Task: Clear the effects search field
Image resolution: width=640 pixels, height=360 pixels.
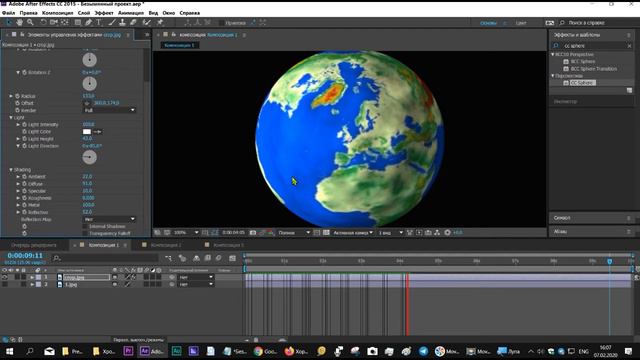Action: pos(629,46)
